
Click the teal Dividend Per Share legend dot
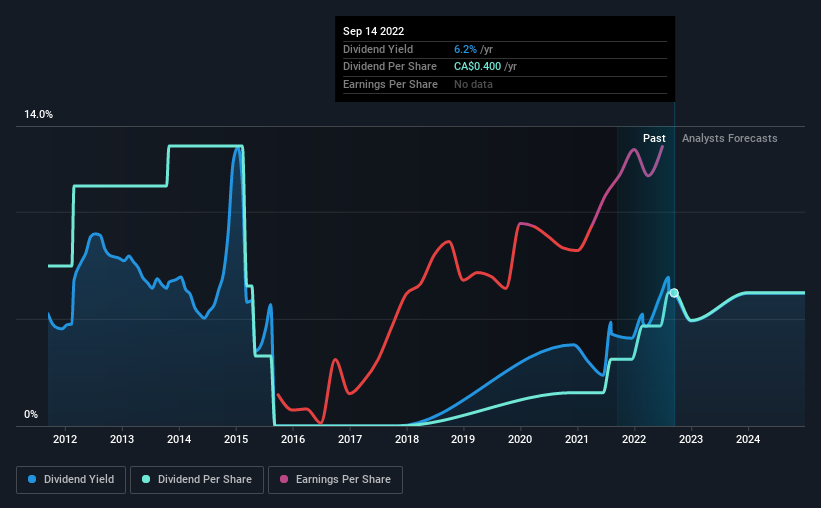[x=146, y=479]
